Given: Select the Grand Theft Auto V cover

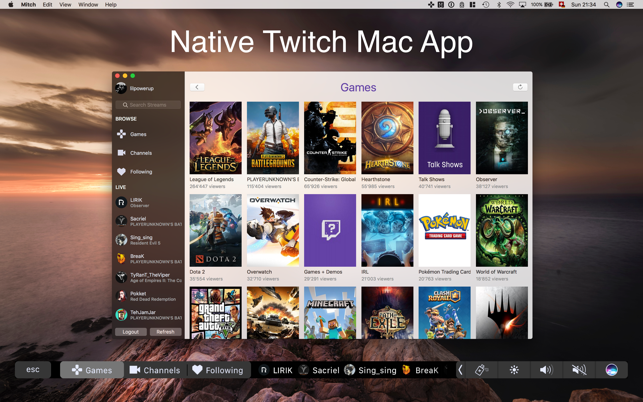Looking at the screenshot, I should coord(216,313).
